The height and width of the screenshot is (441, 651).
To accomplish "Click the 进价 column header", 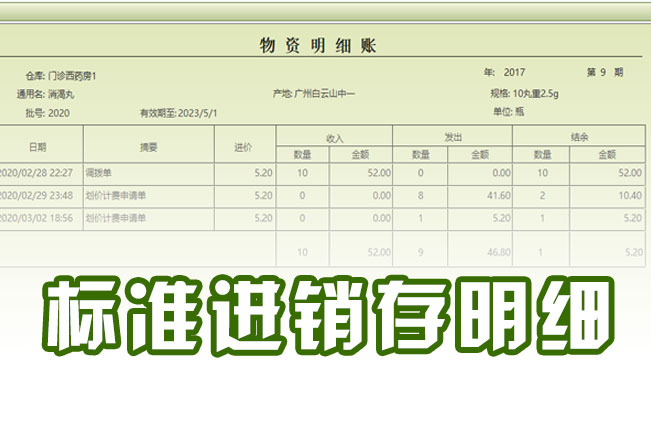I will [x=243, y=146].
